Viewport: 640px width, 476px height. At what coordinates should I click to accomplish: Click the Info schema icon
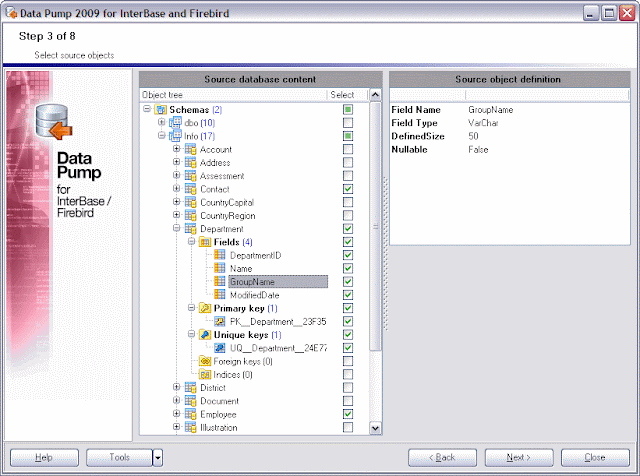point(176,136)
